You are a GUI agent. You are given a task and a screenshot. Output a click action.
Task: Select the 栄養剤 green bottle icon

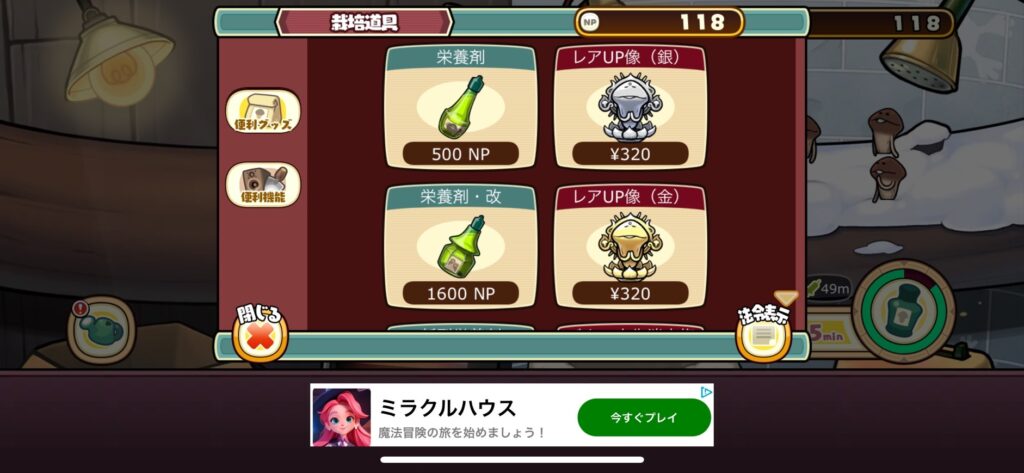460,106
